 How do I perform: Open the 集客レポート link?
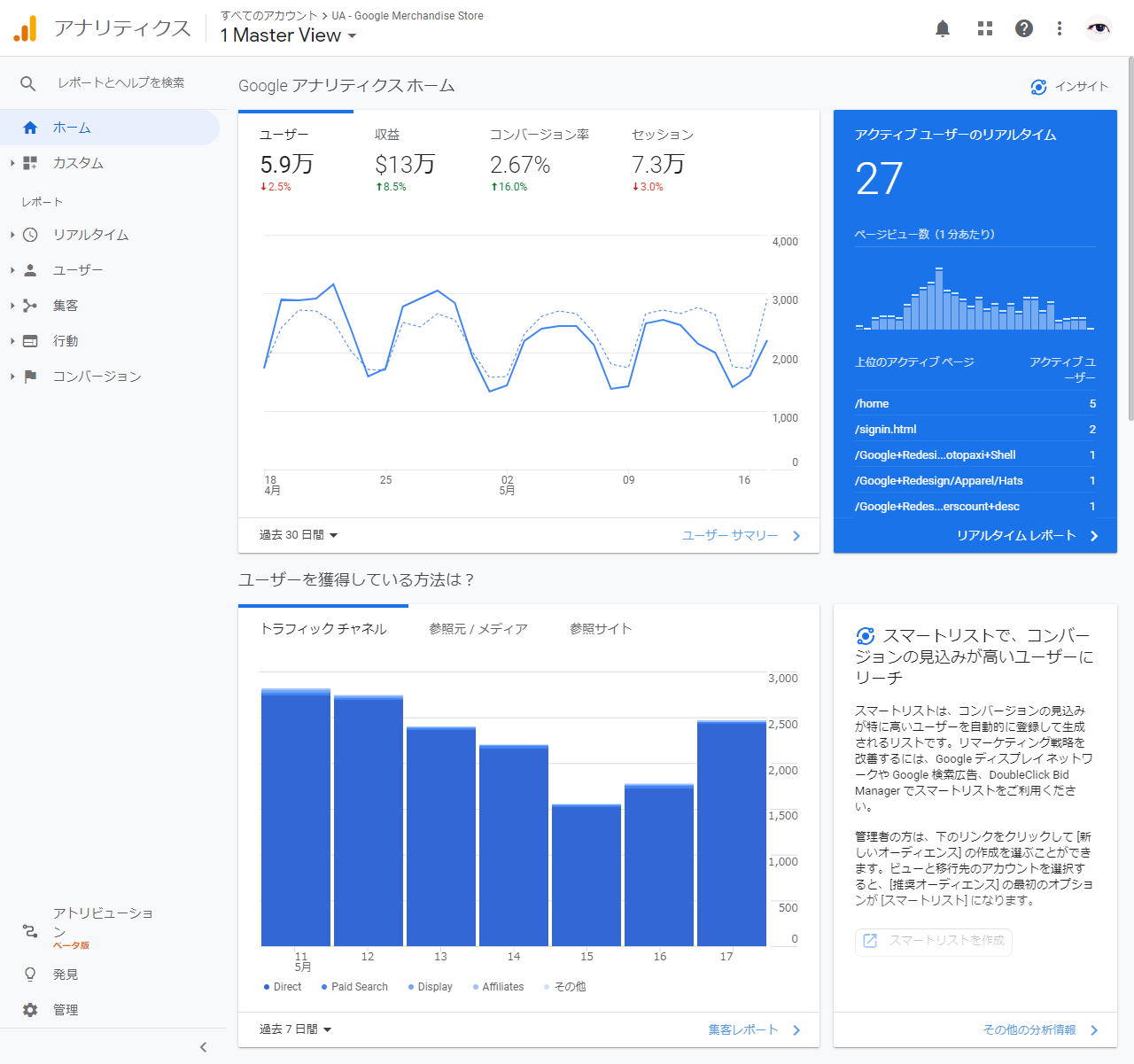pos(743,1030)
